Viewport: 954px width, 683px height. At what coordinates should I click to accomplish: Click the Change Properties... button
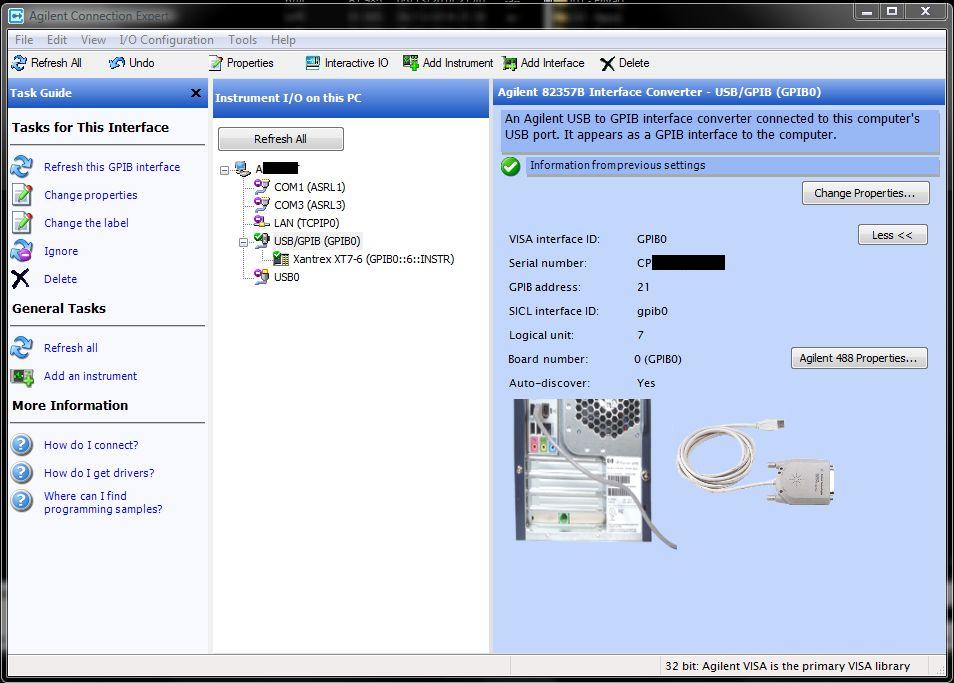tap(865, 193)
